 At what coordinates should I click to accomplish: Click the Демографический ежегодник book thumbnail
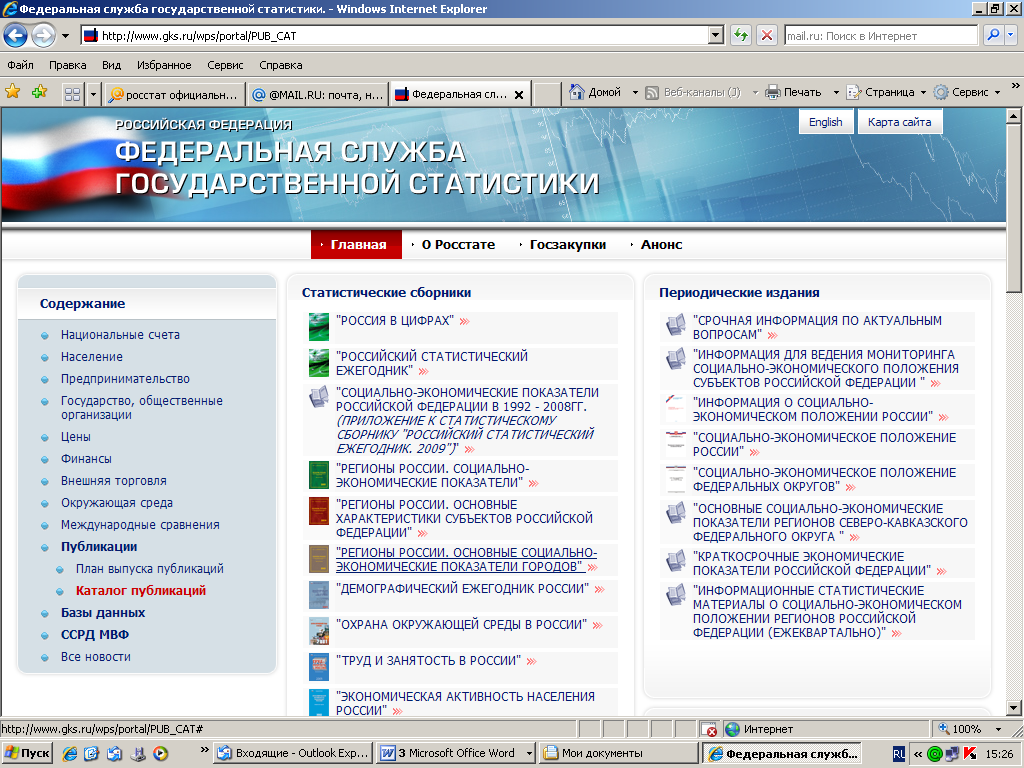coord(319,595)
